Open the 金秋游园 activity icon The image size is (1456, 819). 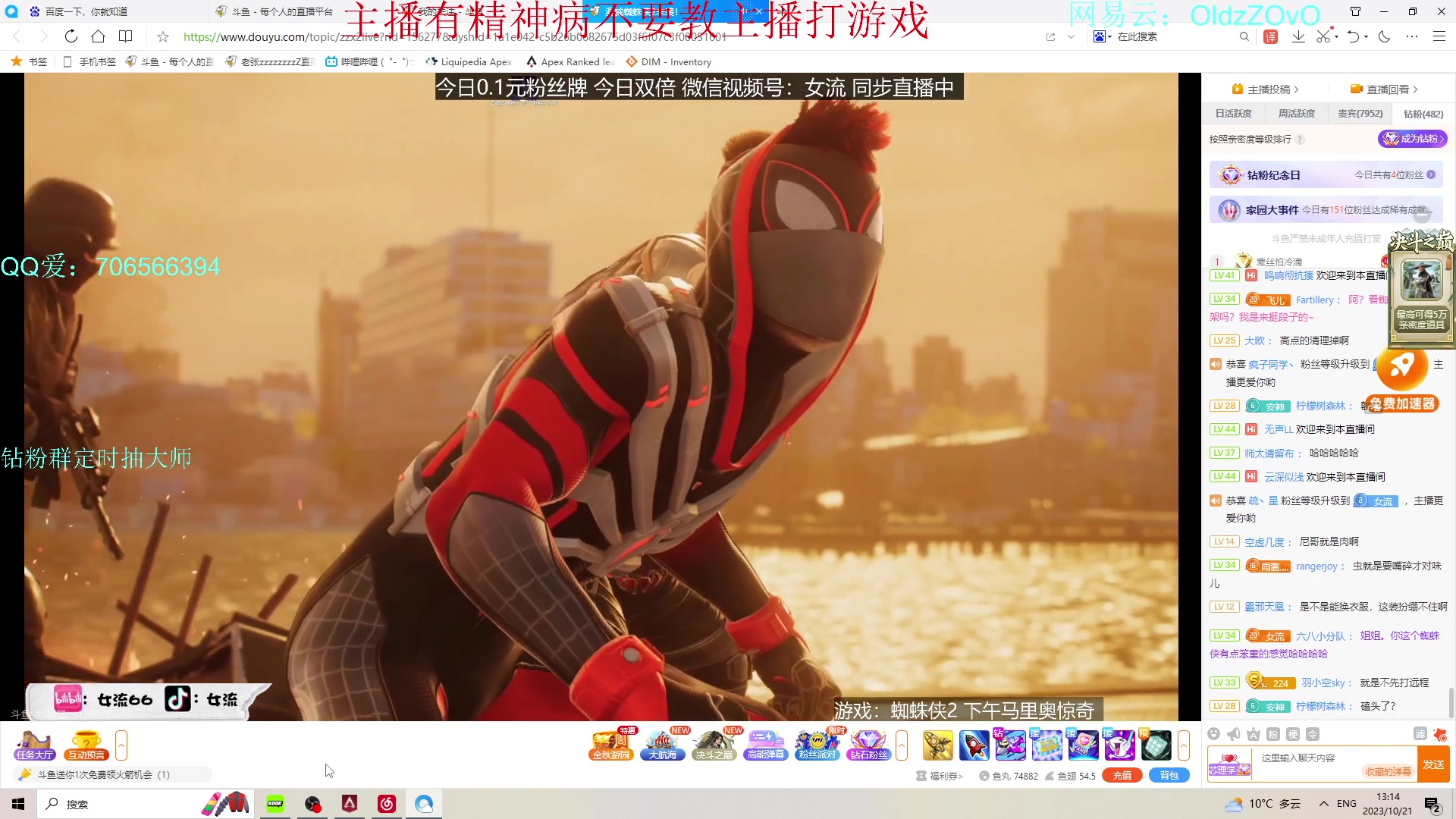point(611,745)
